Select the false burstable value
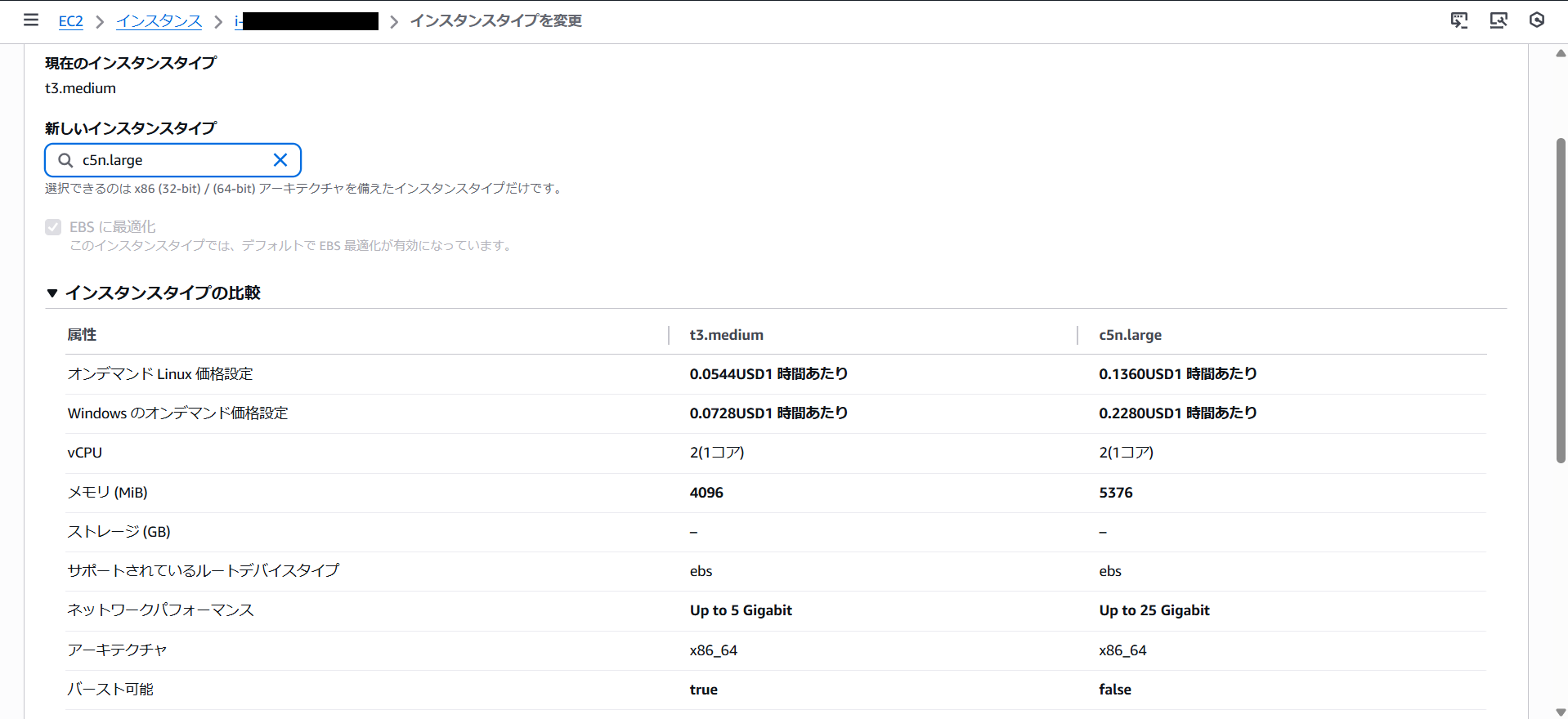Image resolution: width=1568 pixels, height=719 pixels. 1115,690
